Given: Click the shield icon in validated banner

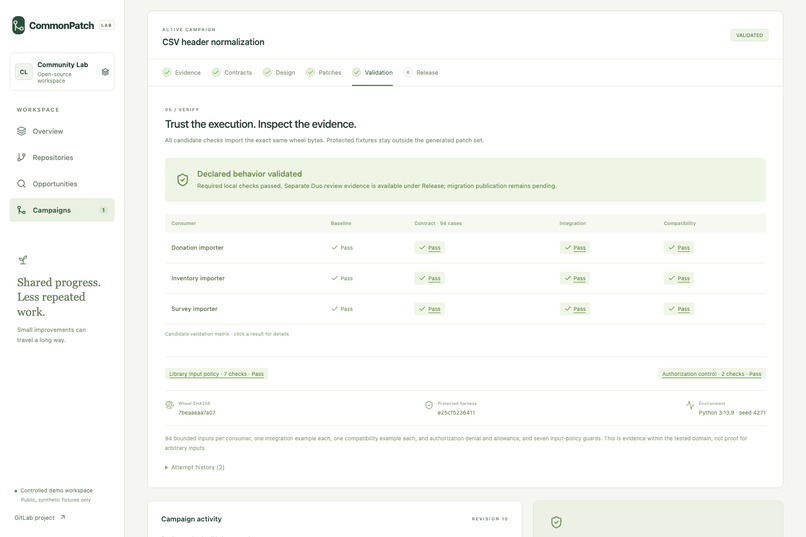Looking at the screenshot, I should click(x=182, y=180).
